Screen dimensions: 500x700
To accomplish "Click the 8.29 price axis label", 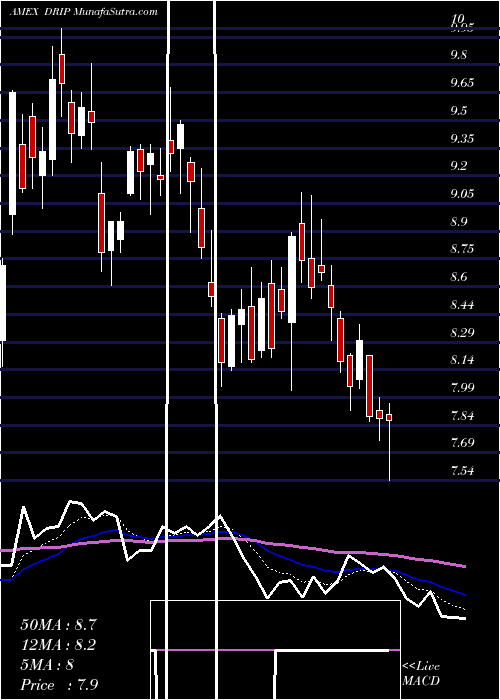I will click(462, 332).
